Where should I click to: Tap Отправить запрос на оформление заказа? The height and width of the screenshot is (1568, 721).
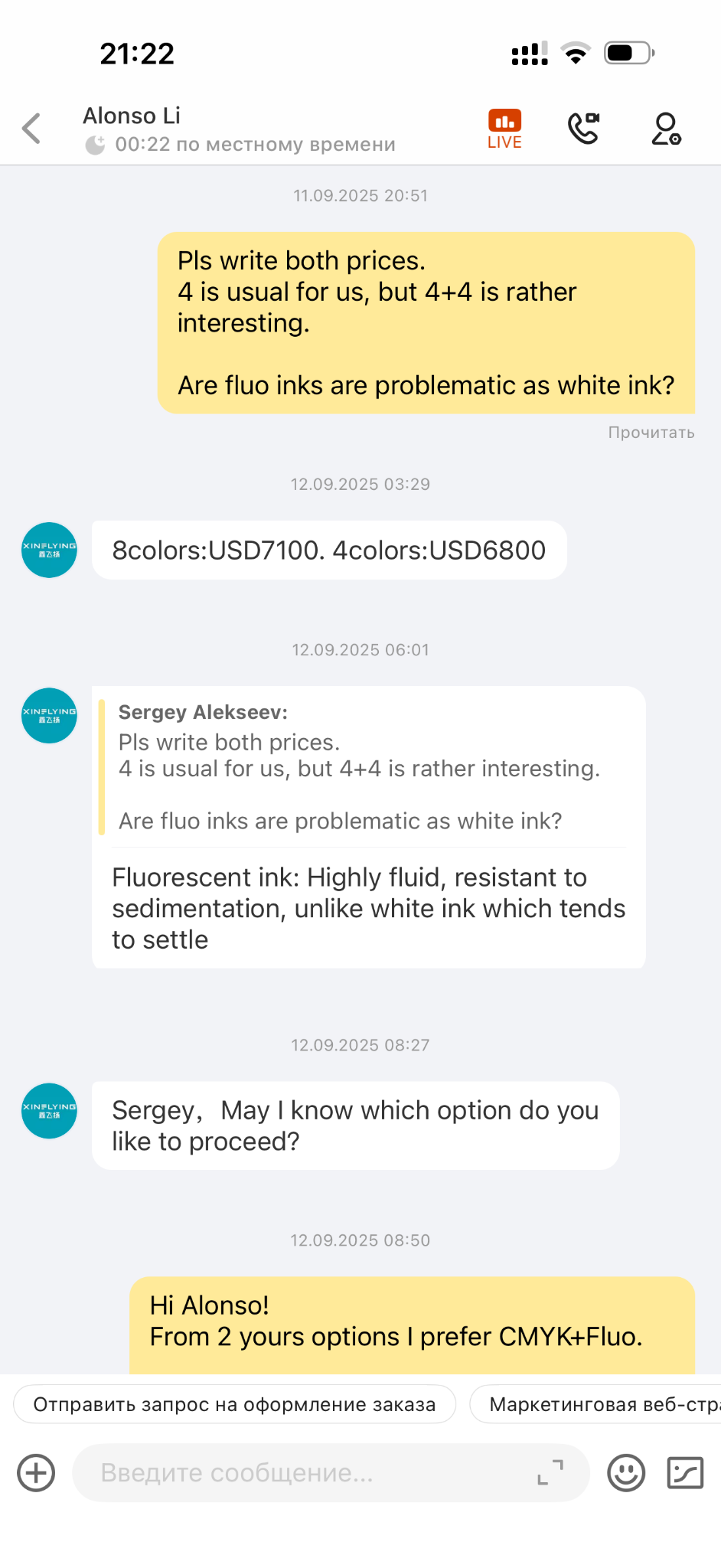234,1404
